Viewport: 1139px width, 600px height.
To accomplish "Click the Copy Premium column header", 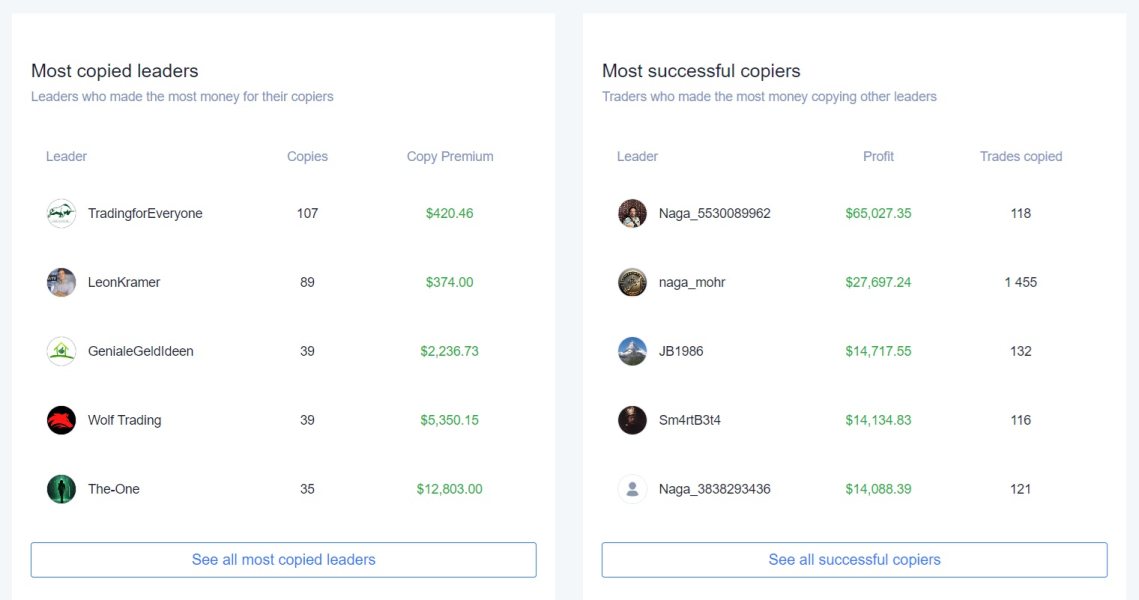I will [450, 156].
